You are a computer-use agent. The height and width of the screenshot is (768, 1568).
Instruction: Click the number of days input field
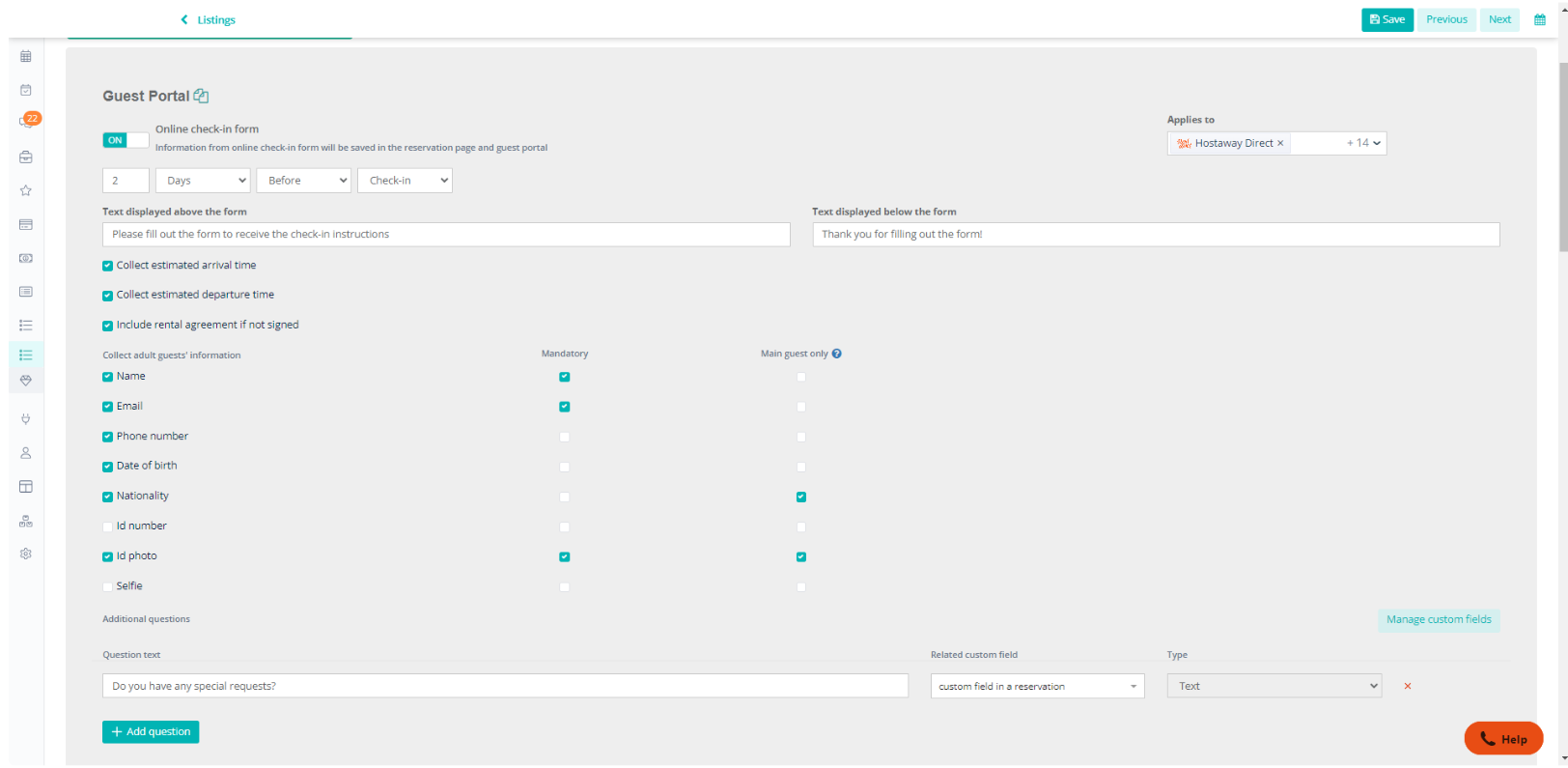coord(126,181)
